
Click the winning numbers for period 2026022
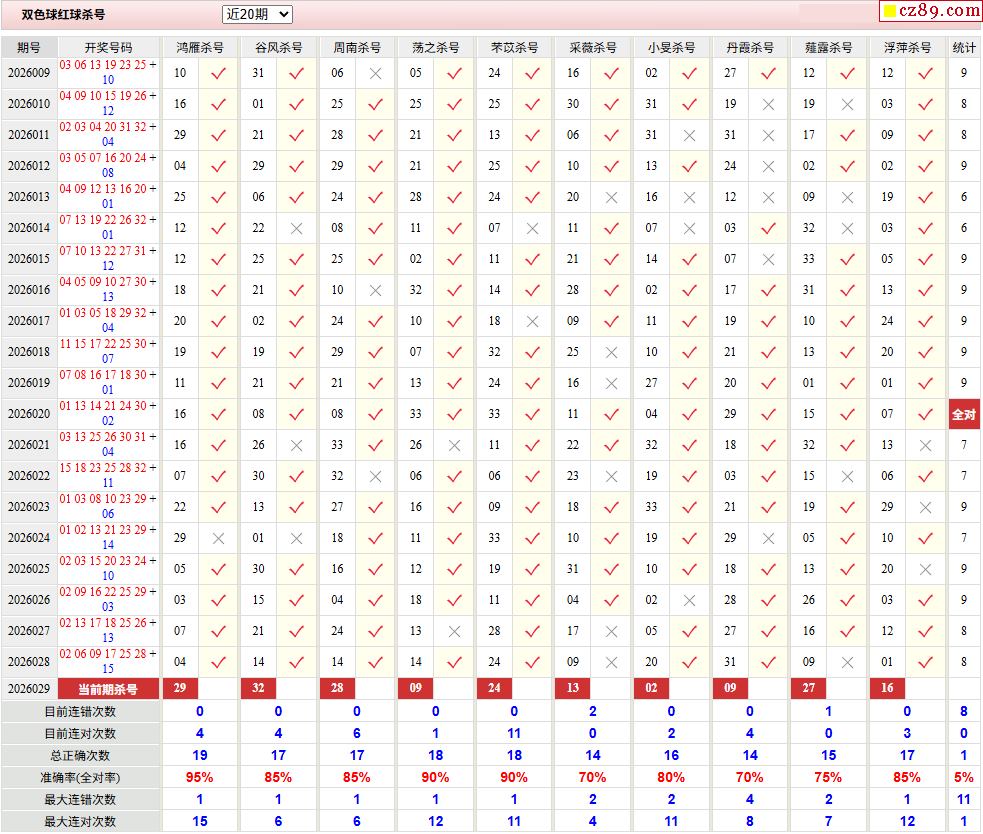click(x=108, y=476)
